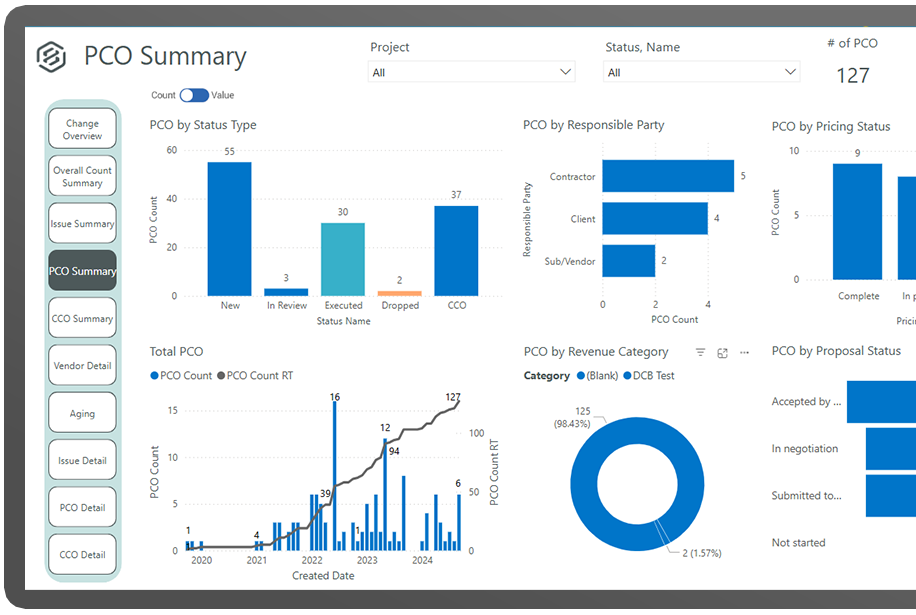
Task: Expand the Project dropdown
Action: click(x=566, y=72)
